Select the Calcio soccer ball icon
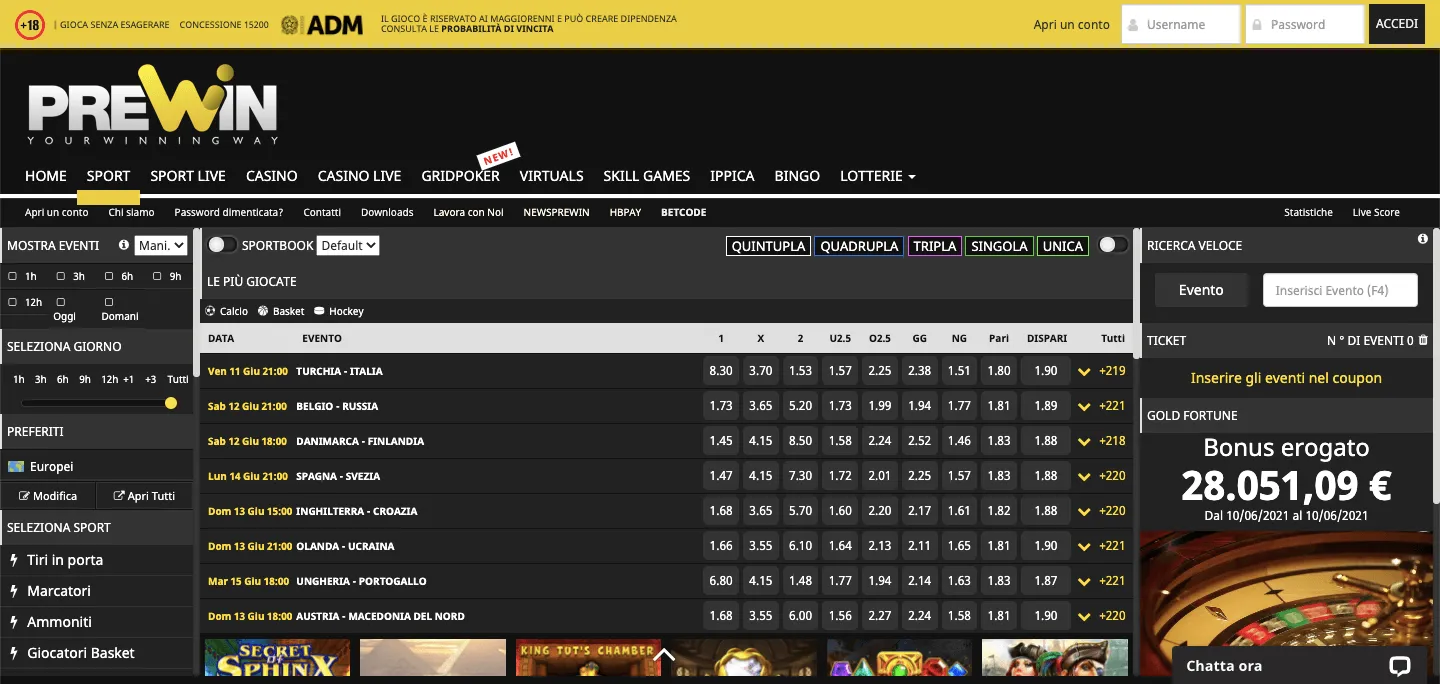The width and height of the screenshot is (1440, 684). (211, 311)
